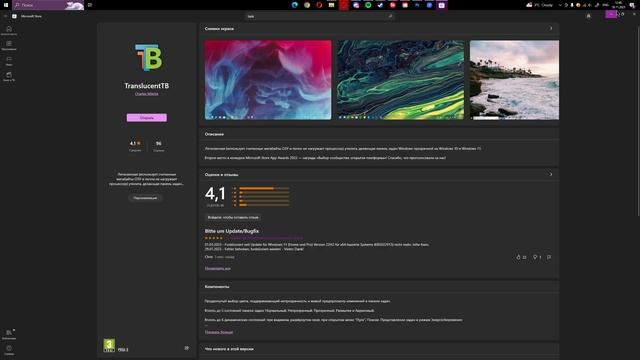The width and height of the screenshot is (640, 360).
Task: Click the Microsoft Store icon on taskbar
Action: pyautogui.click(x=442, y=5)
